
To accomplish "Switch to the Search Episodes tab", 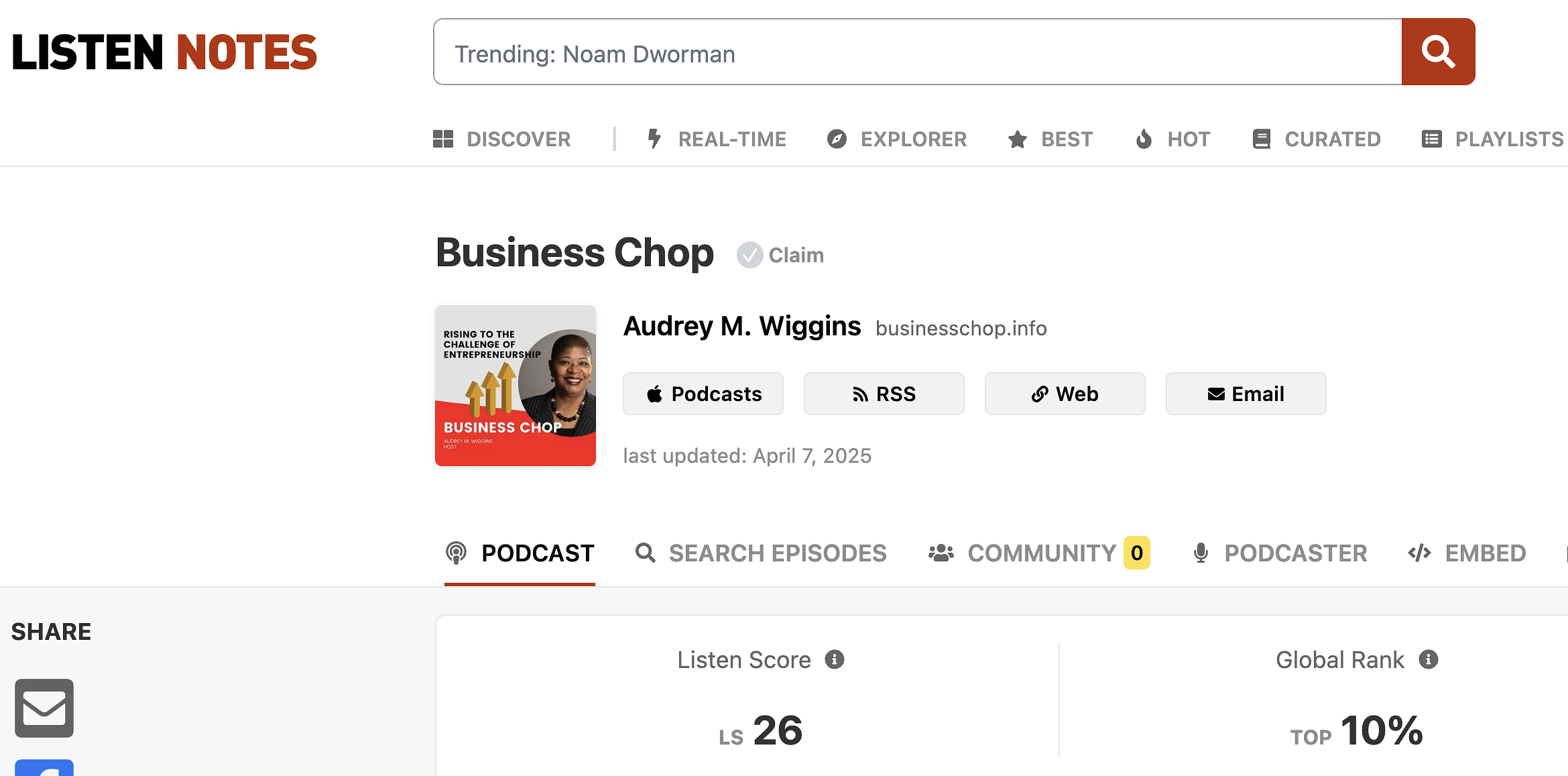I will point(761,553).
